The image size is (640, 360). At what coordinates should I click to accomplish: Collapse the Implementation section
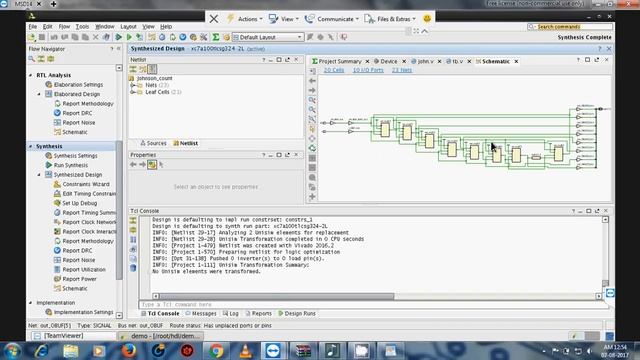click(31, 303)
